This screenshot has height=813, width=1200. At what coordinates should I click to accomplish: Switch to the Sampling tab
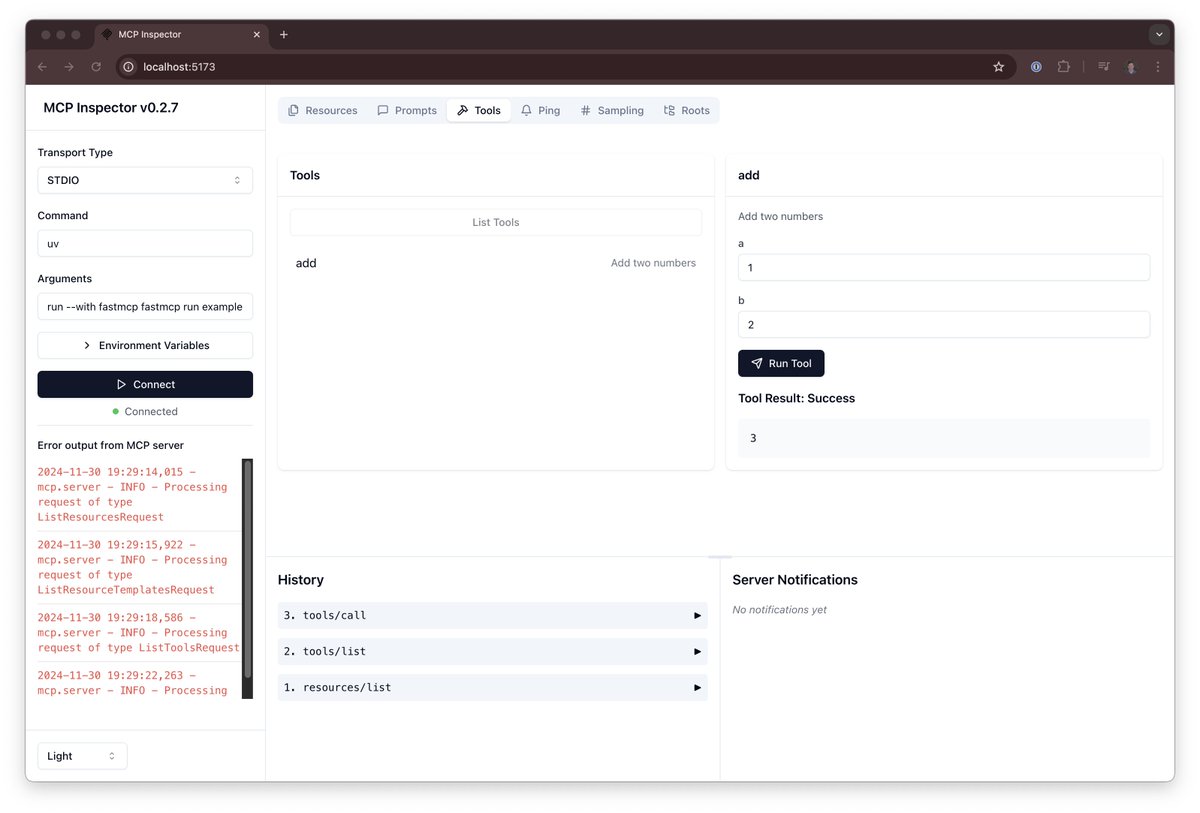tap(612, 110)
